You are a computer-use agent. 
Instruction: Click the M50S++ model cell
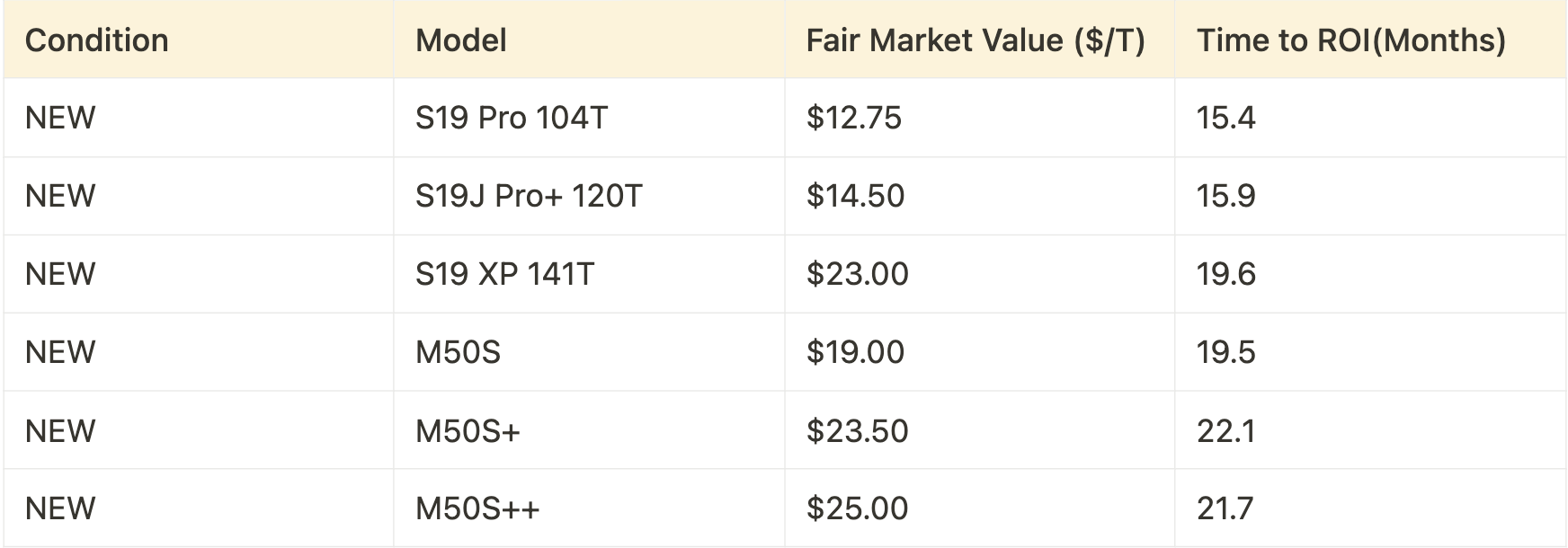[589, 508]
